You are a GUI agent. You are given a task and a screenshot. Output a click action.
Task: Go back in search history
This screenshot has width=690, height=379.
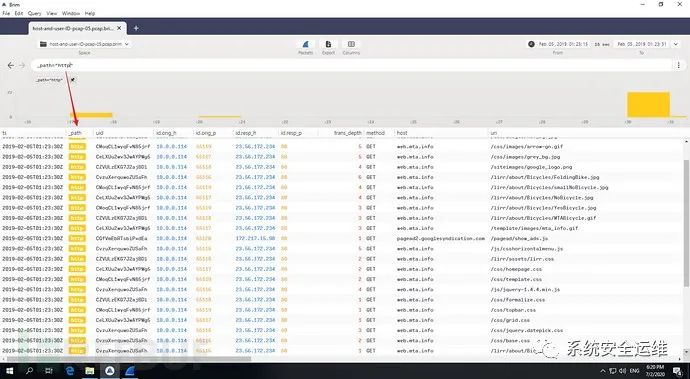pos(11,65)
